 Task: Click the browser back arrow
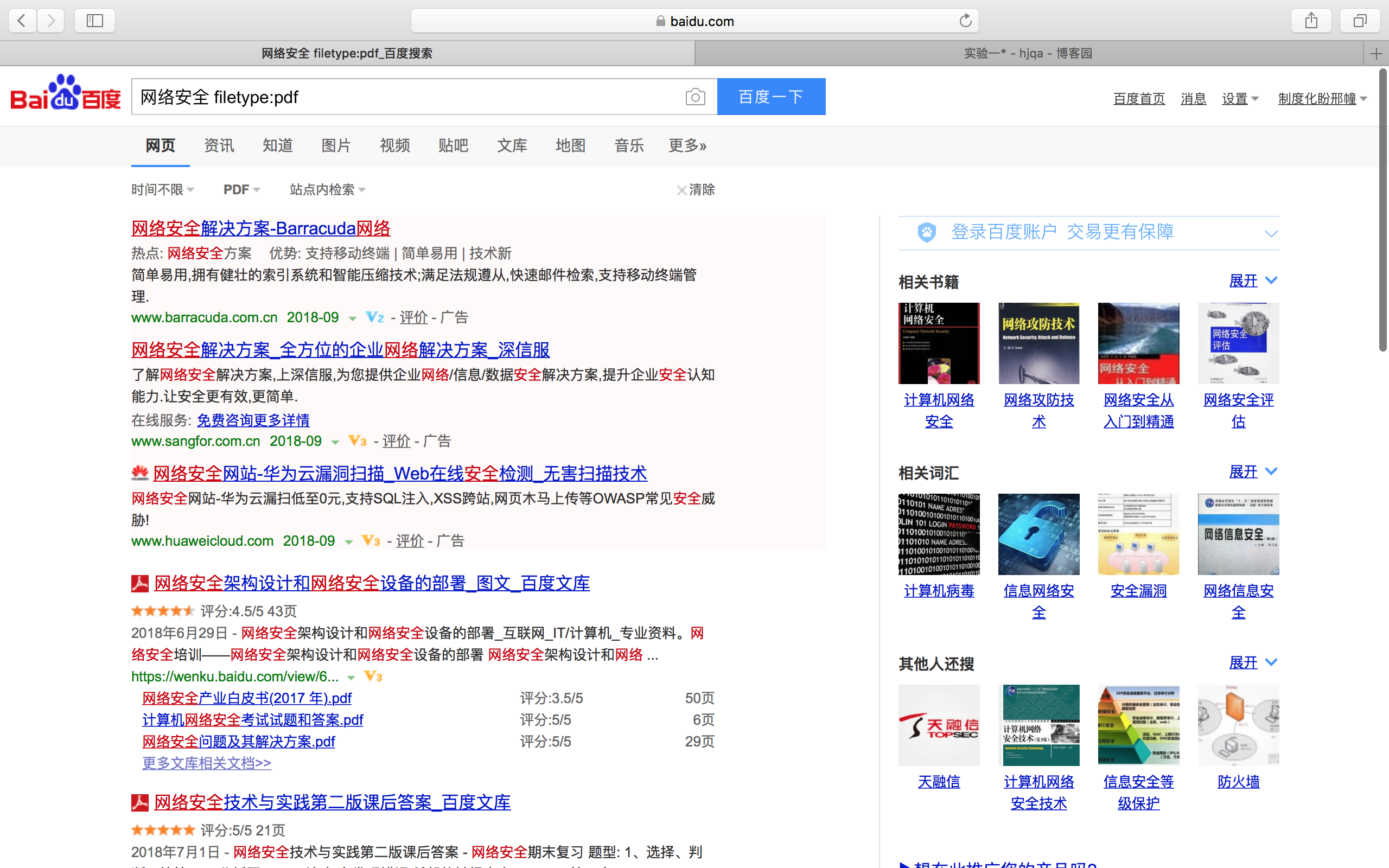pos(22,21)
